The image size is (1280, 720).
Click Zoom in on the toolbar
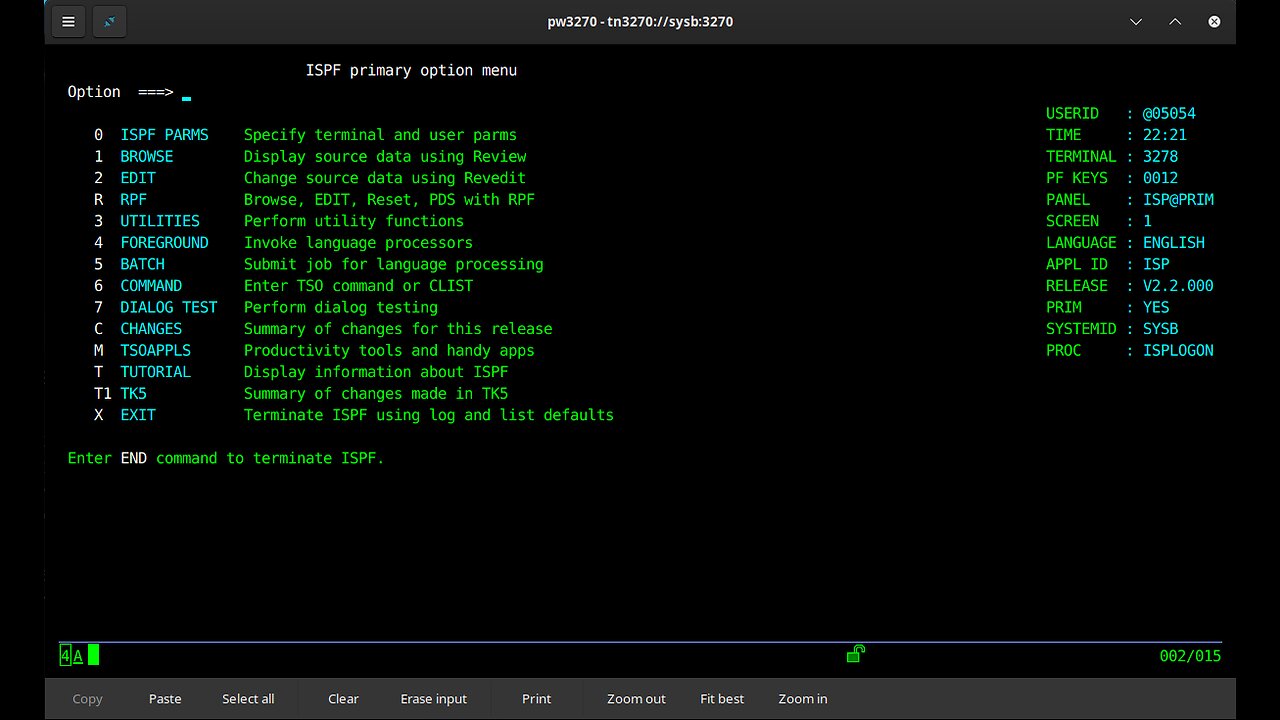coord(803,699)
